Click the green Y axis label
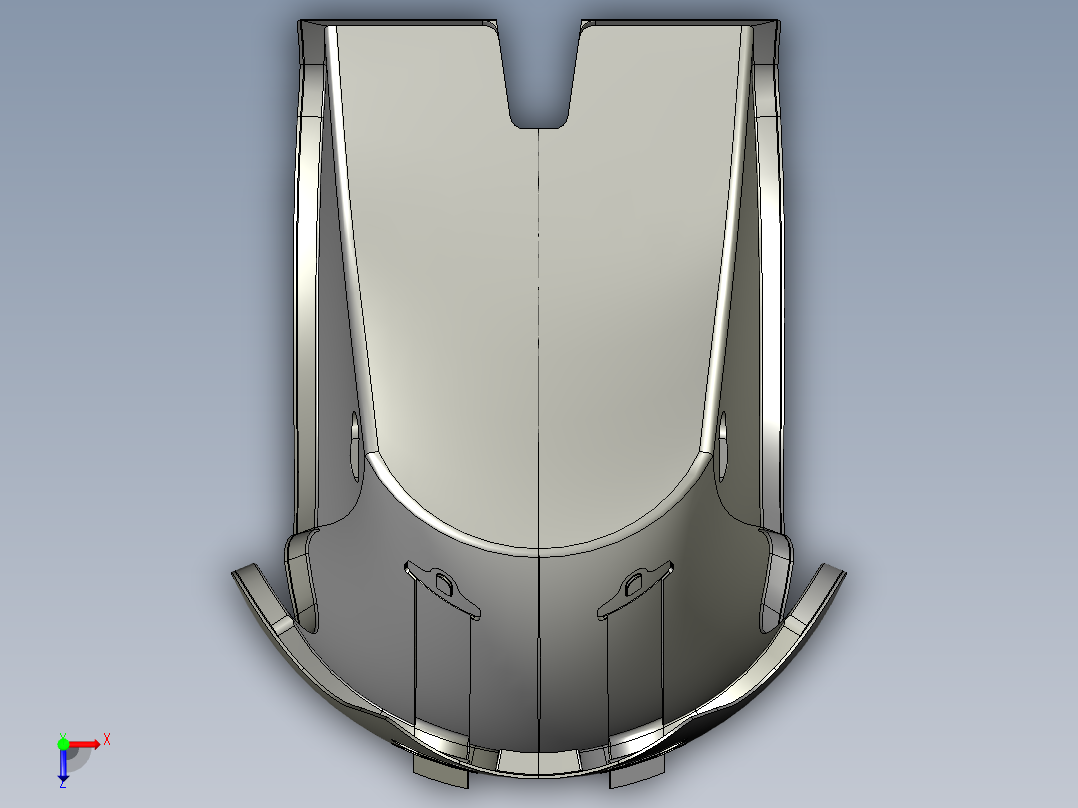 click(63, 734)
